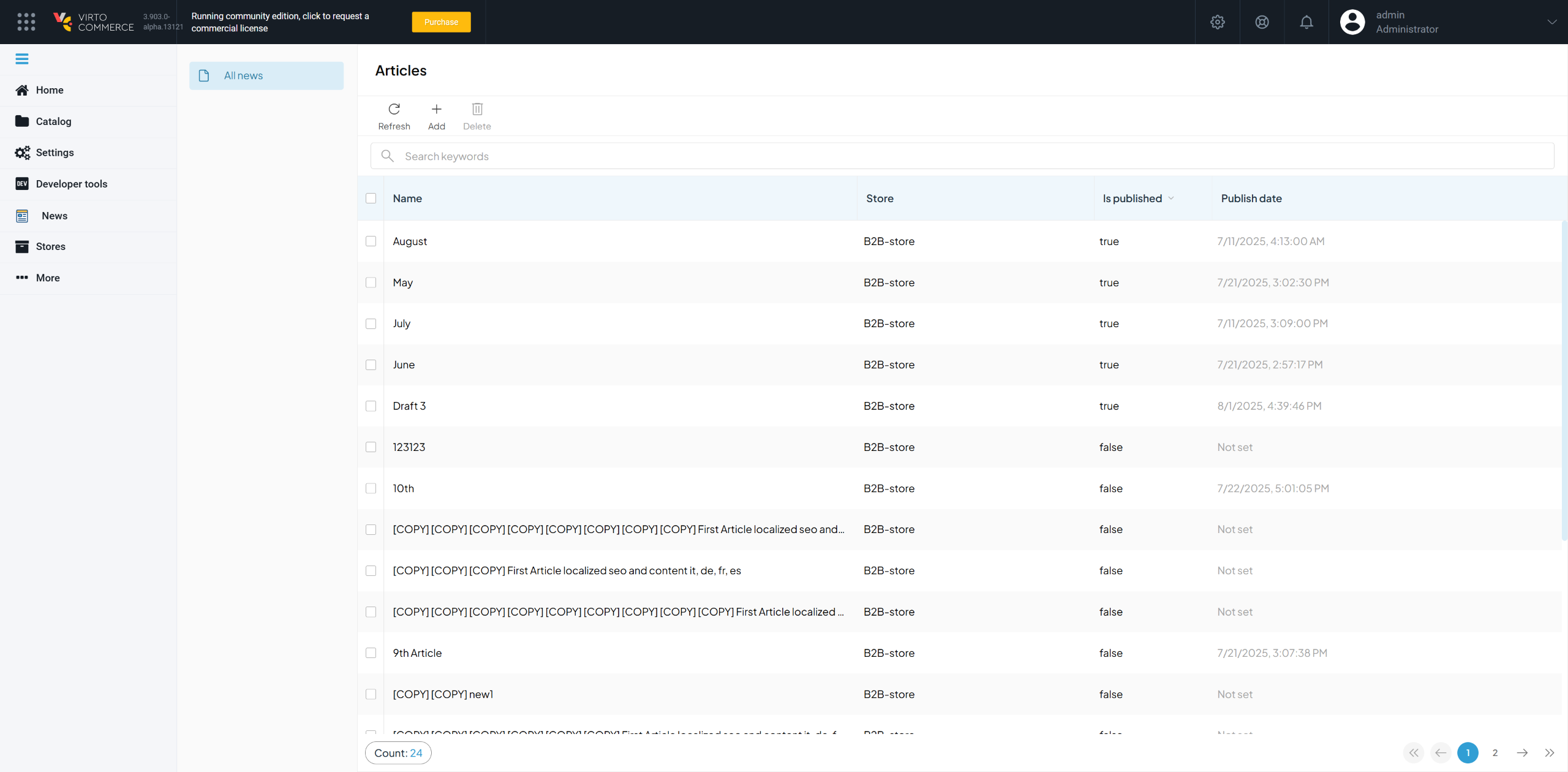
Task: Open the Catalog menu item
Action: point(53,121)
